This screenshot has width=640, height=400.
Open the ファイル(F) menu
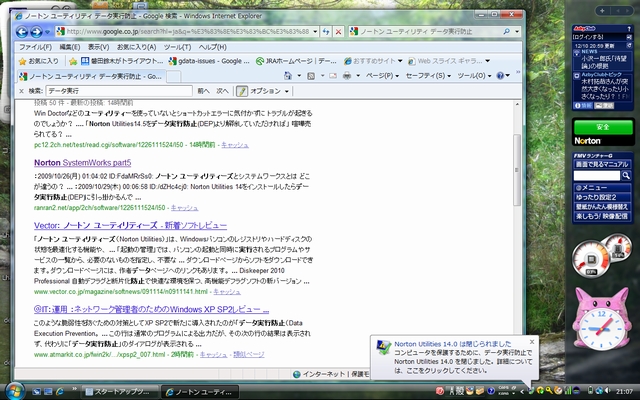pyautogui.click(x=36, y=47)
